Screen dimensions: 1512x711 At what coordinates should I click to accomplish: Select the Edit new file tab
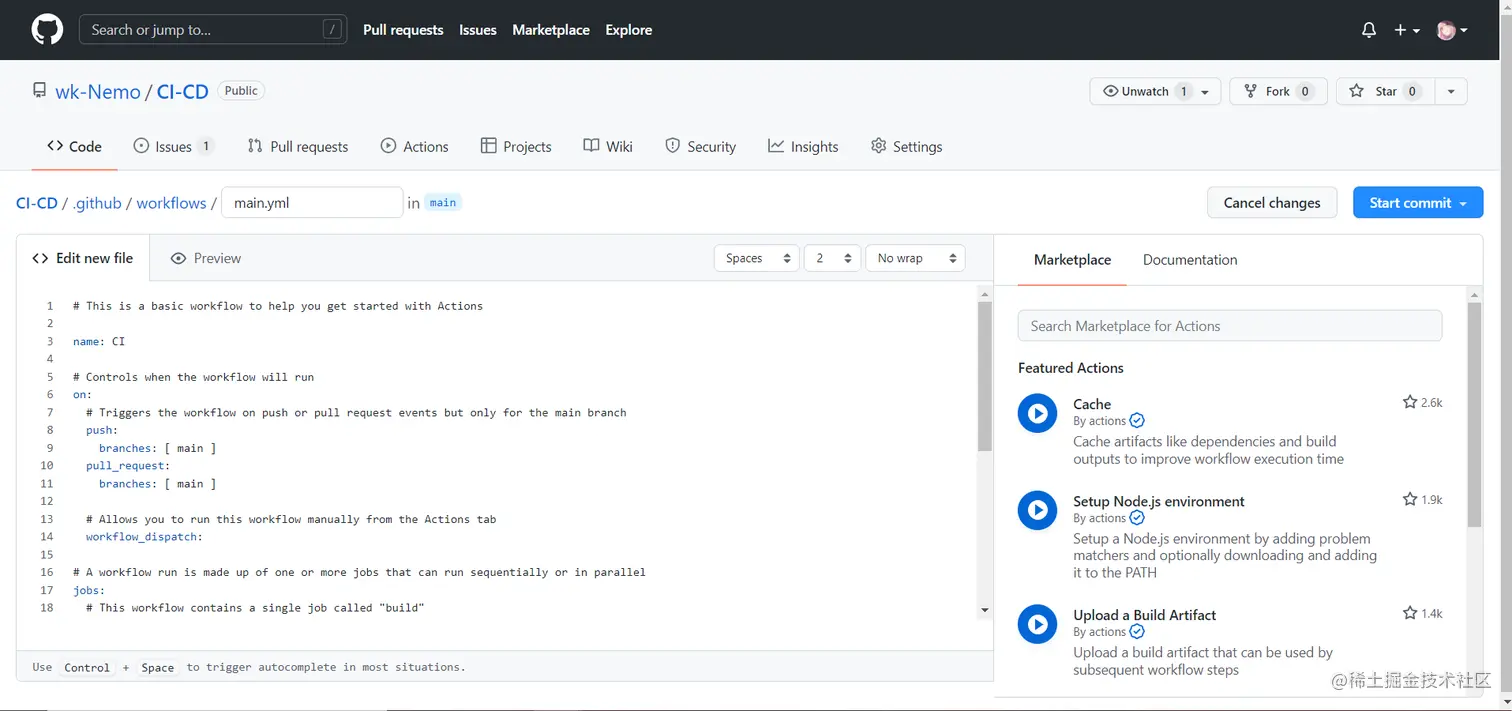tap(83, 258)
